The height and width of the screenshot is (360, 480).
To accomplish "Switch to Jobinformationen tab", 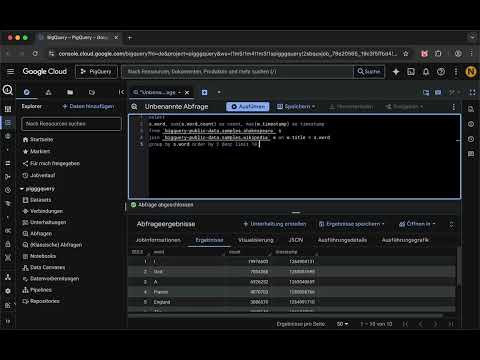I will tap(158, 240).
